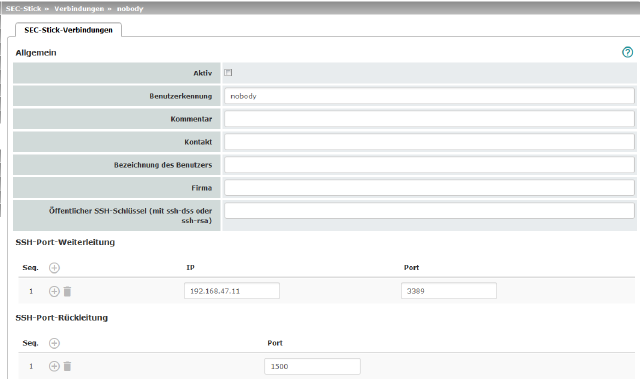Click the Allgemein section heading
The height and width of the screenshot is (379, 642).
[36, 53]
